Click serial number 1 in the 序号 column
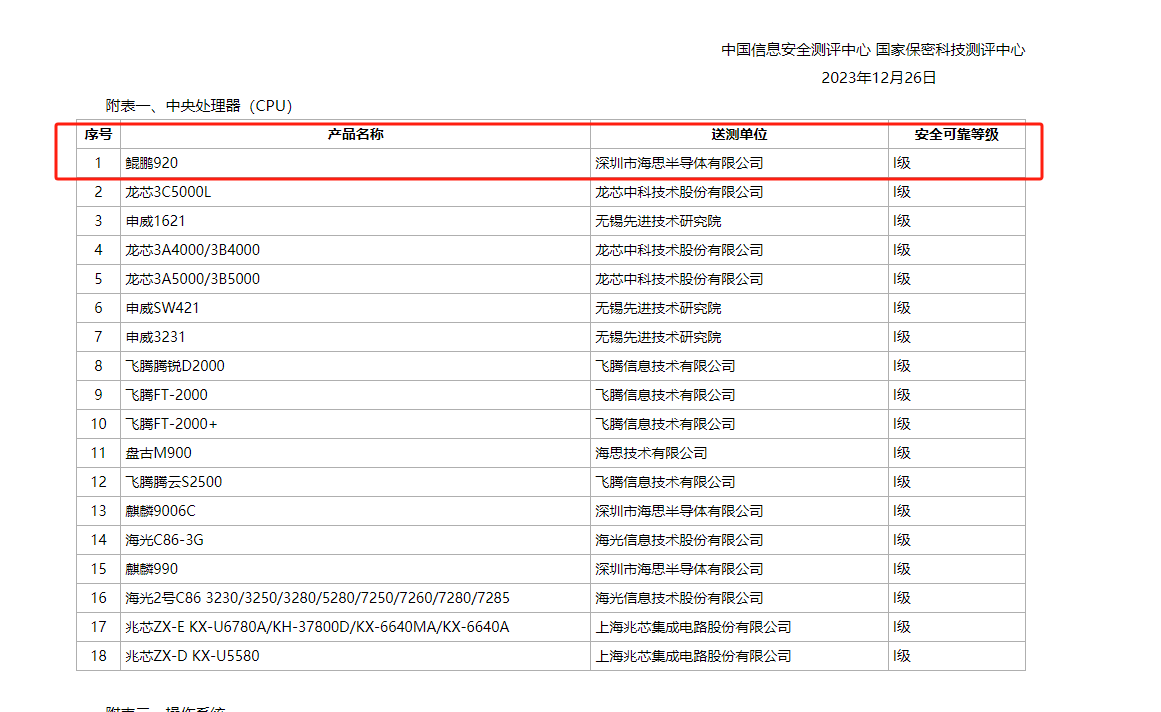This screenshot has height=712, width=1161. click(98, 163)
